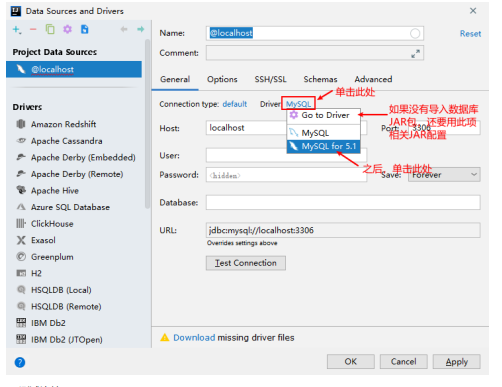
Task: Choose Go to Driver from popup
Action: [323, 115]
